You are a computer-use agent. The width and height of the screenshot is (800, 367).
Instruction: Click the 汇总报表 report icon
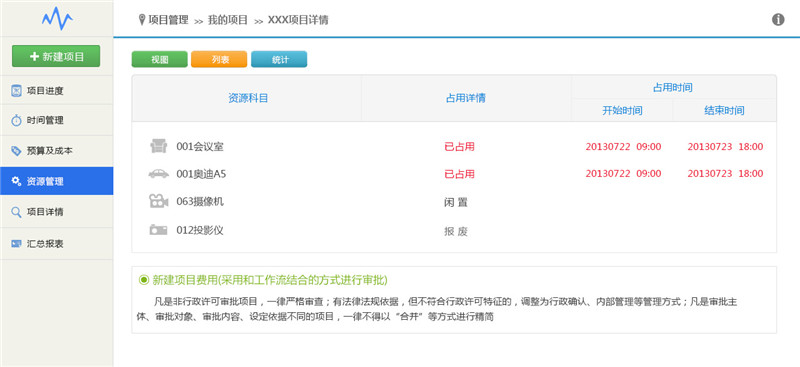16,243
